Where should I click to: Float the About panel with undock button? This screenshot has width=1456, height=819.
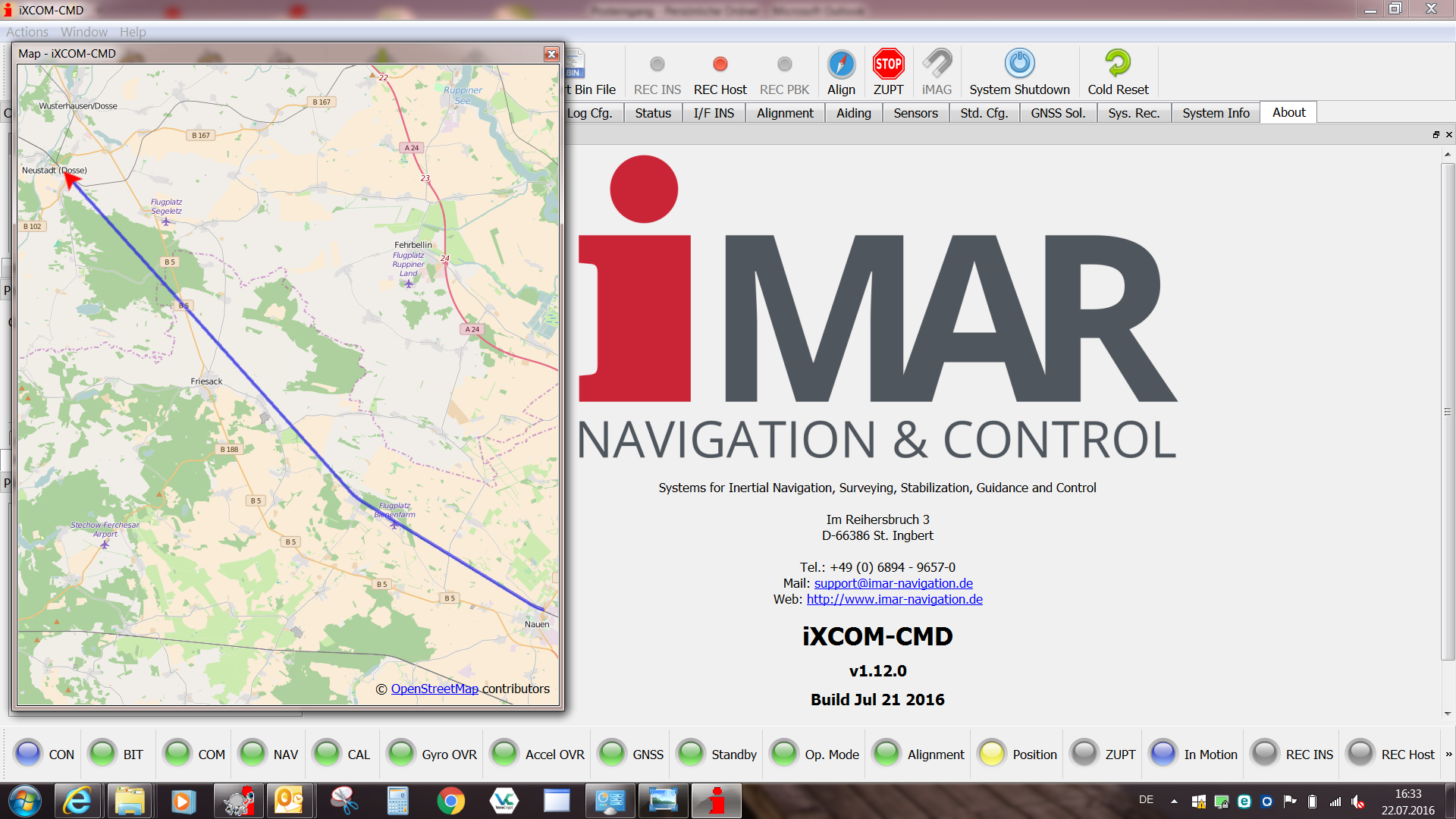pyautogui.click(x=1436, y=135)
